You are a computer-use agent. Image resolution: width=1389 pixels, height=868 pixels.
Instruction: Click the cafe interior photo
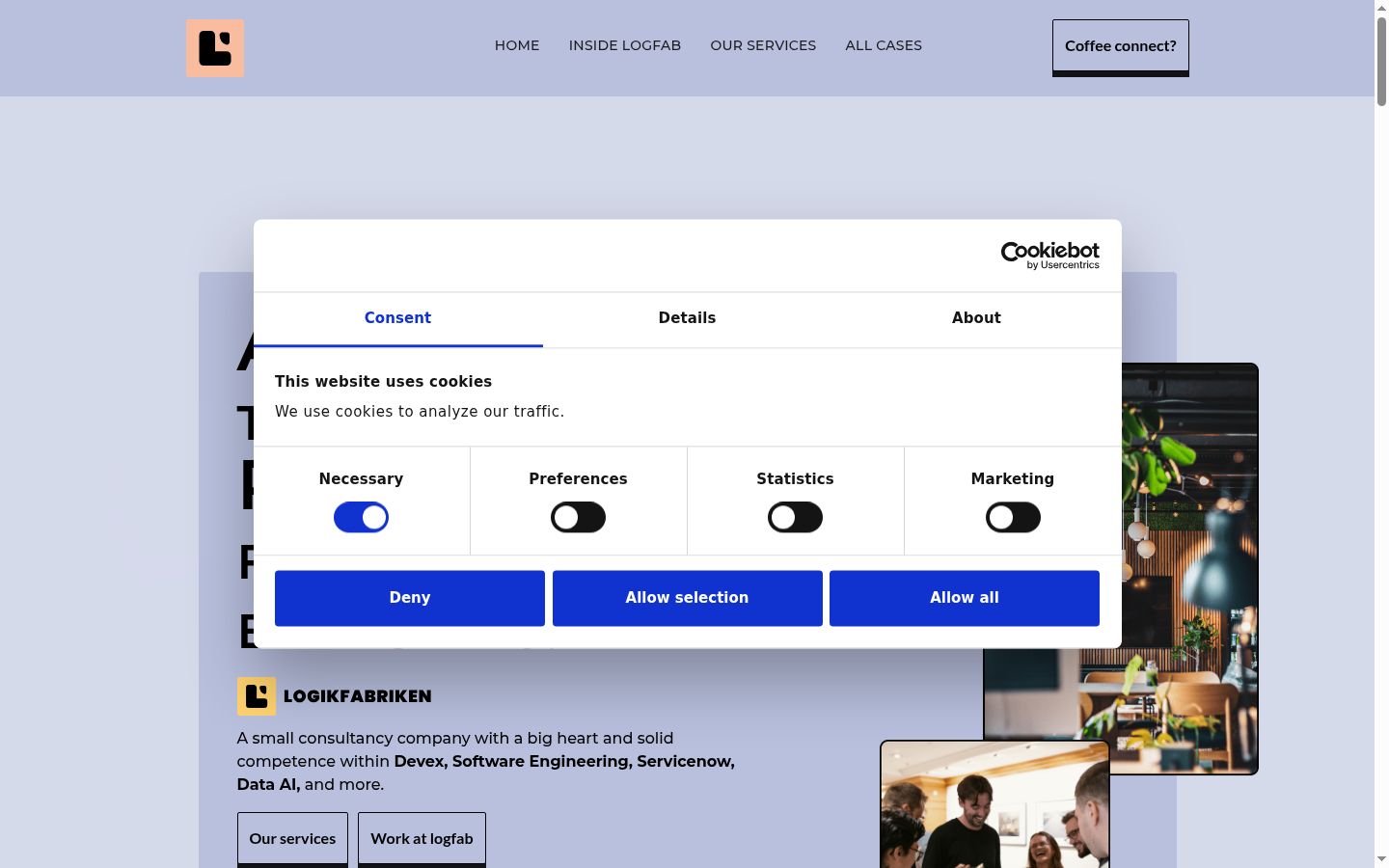(1189, 569)
